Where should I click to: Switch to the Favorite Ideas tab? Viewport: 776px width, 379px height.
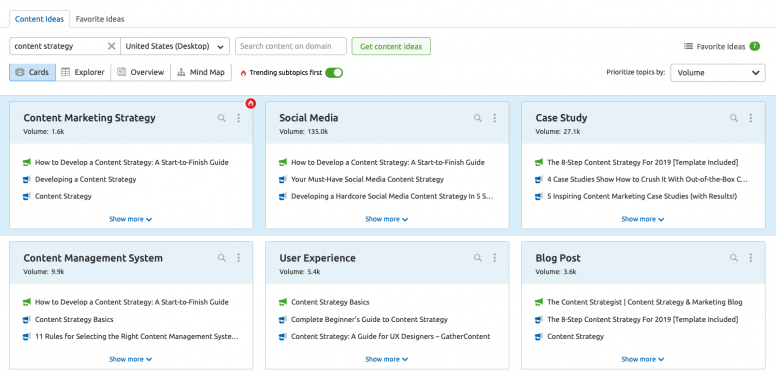(x=100, y=19)
